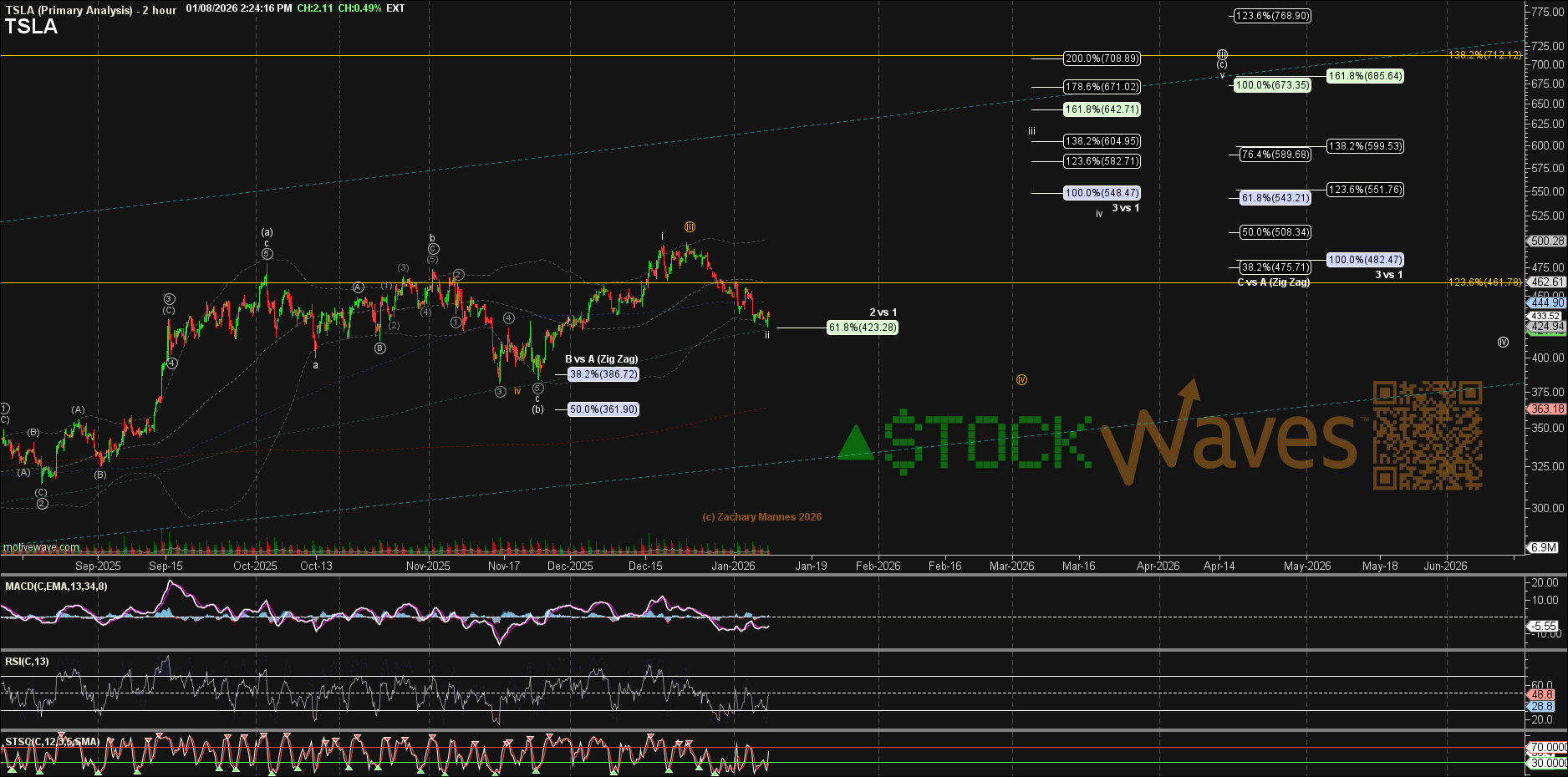This screenshot has width=1568, height=777.
Task: Click the white circled IV projection label
Action: (x=1503, y=343)
